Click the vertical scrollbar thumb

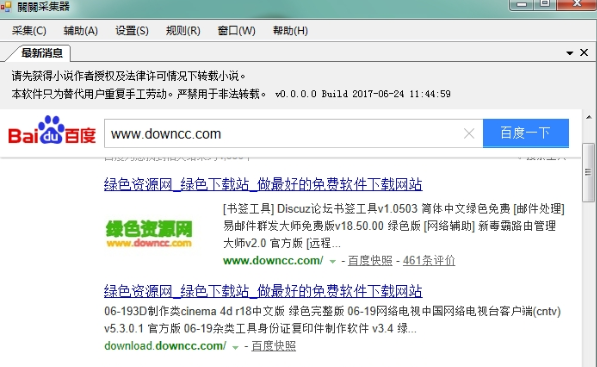coord(589,172)
